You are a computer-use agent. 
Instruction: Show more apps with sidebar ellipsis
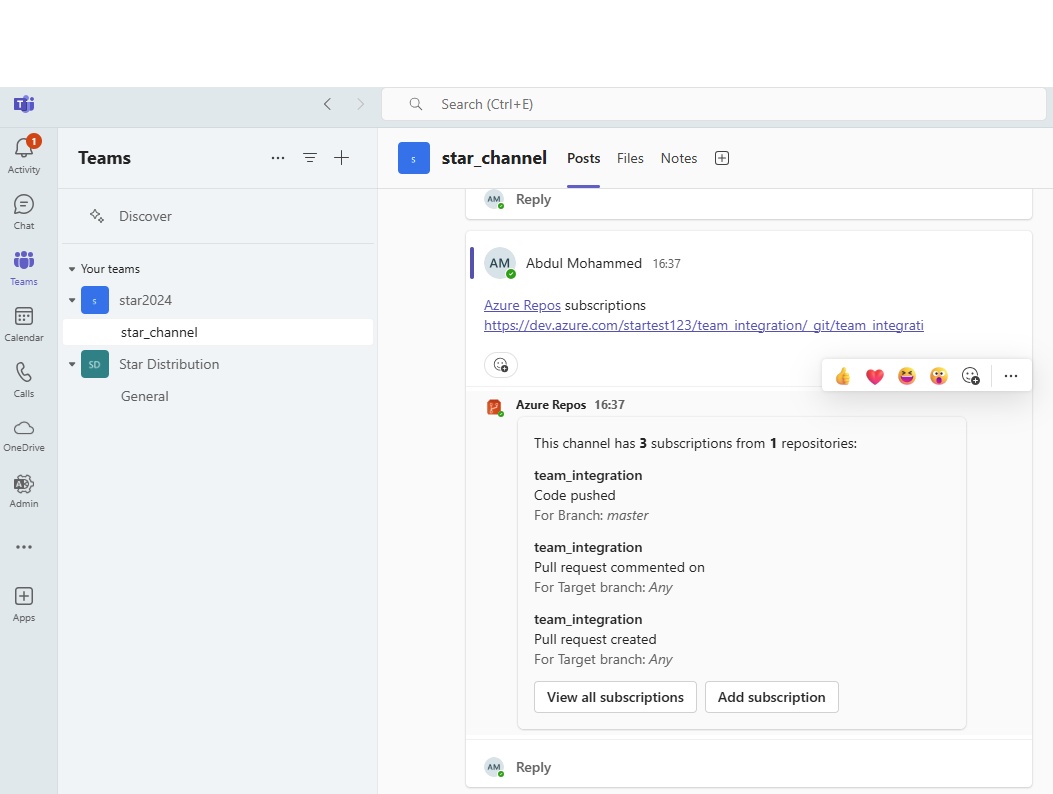pyautogui.click(x=24, y=547)
